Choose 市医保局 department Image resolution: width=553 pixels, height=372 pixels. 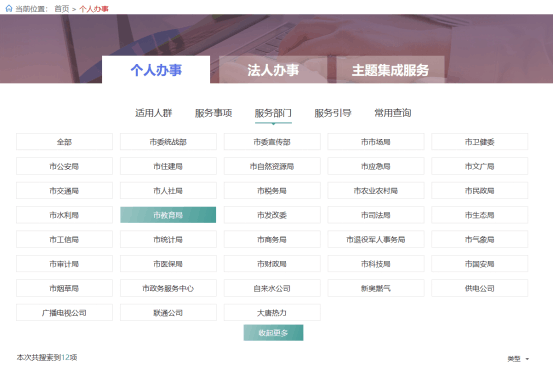click(x=168, y=264)
